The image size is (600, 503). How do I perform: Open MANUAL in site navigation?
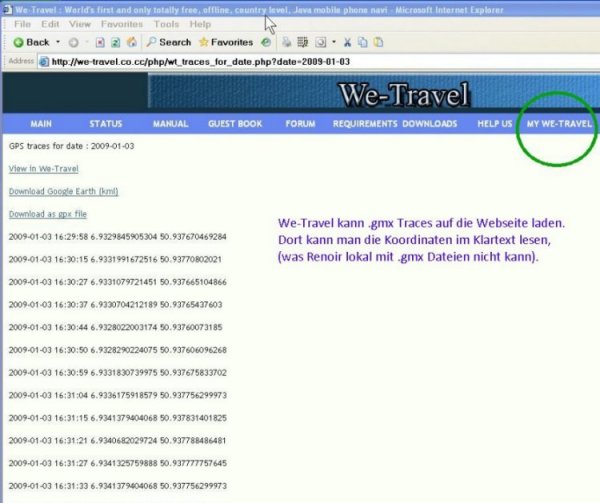(171, 124)
